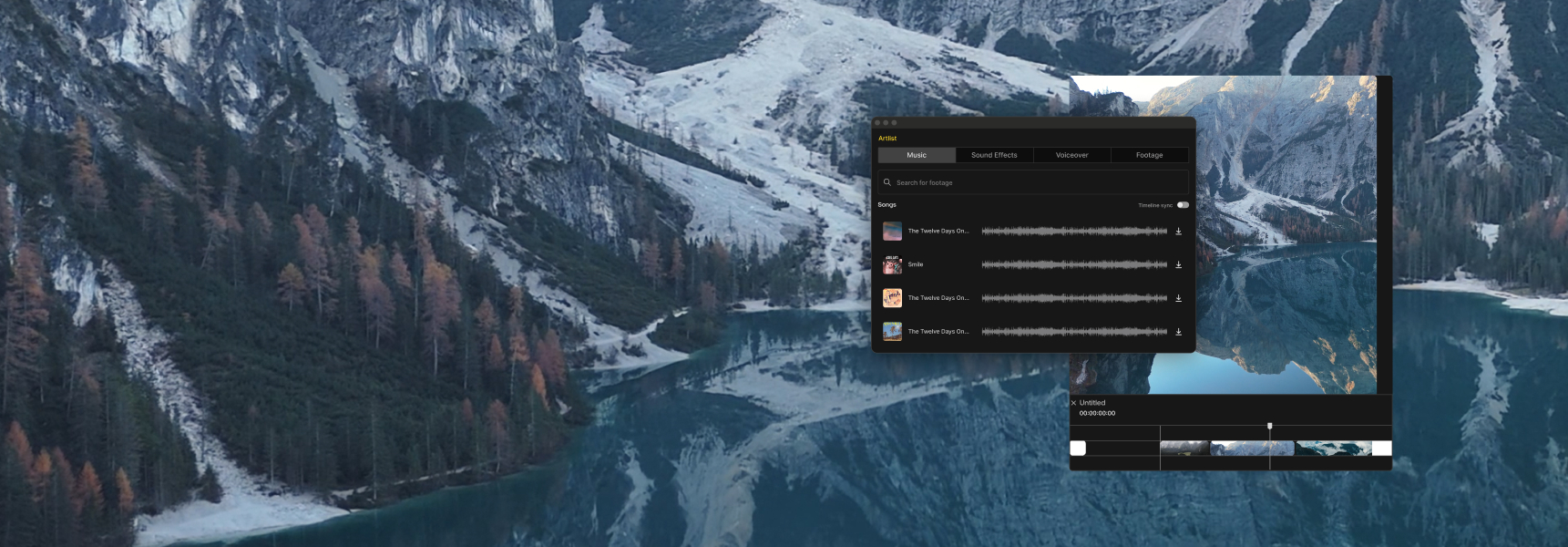1568x547 pixels.
Task: Download the song with the beach cover
Action: click(x=1178, y=332)
